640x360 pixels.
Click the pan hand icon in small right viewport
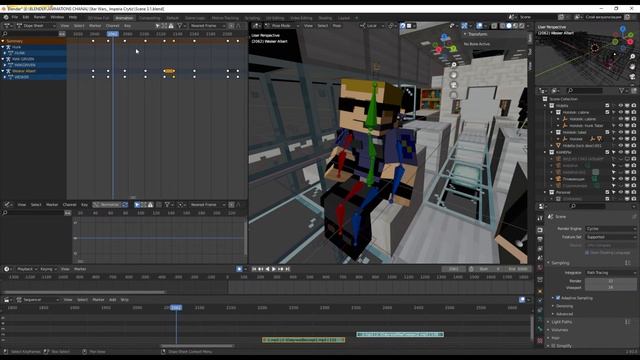pos(632,67)
